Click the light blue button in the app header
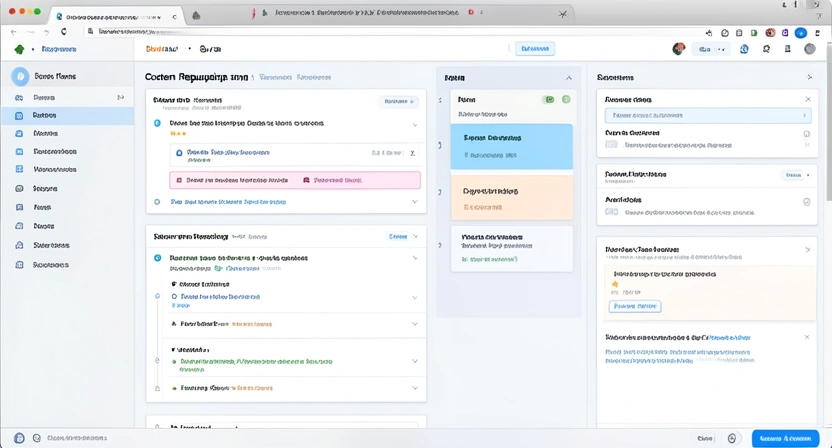The width and height of the screenshot is (832, 448). point(535,49)
